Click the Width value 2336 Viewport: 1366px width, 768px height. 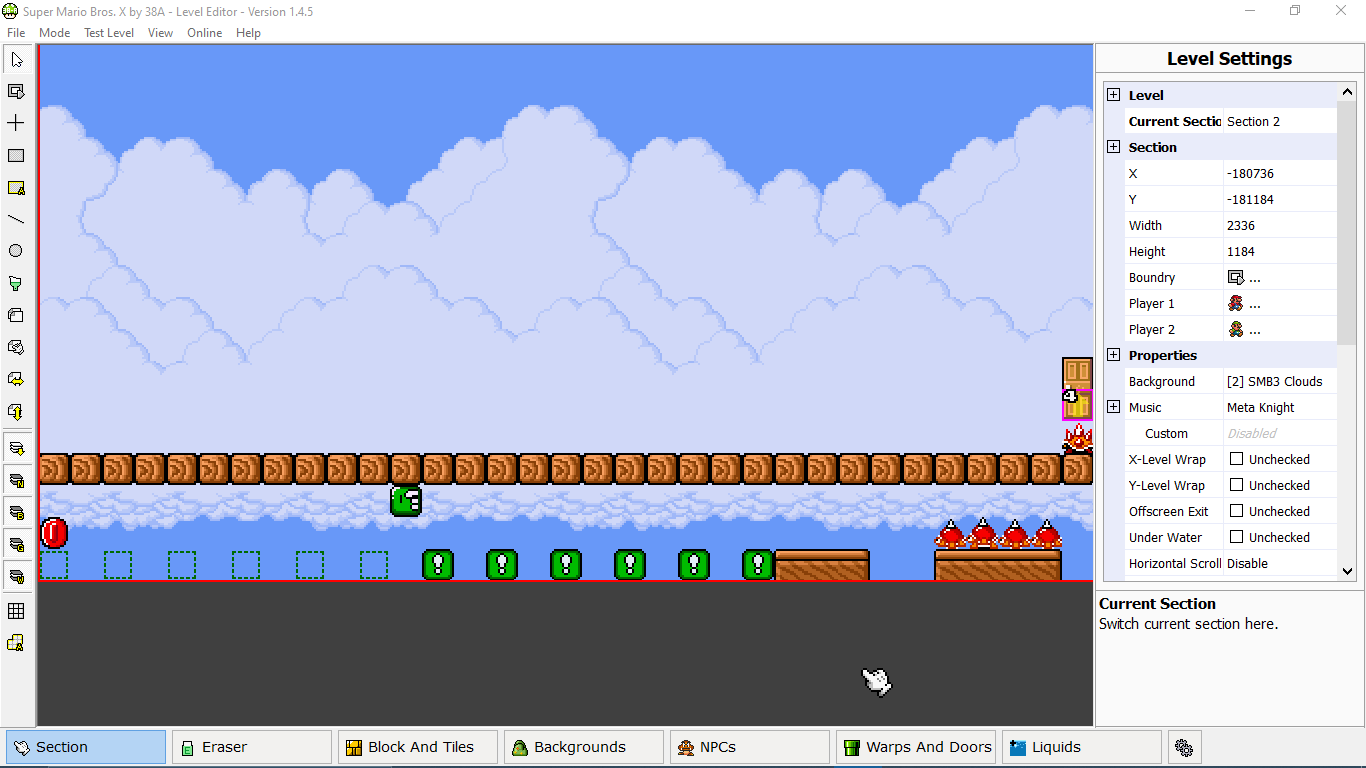coord(1280,225)
